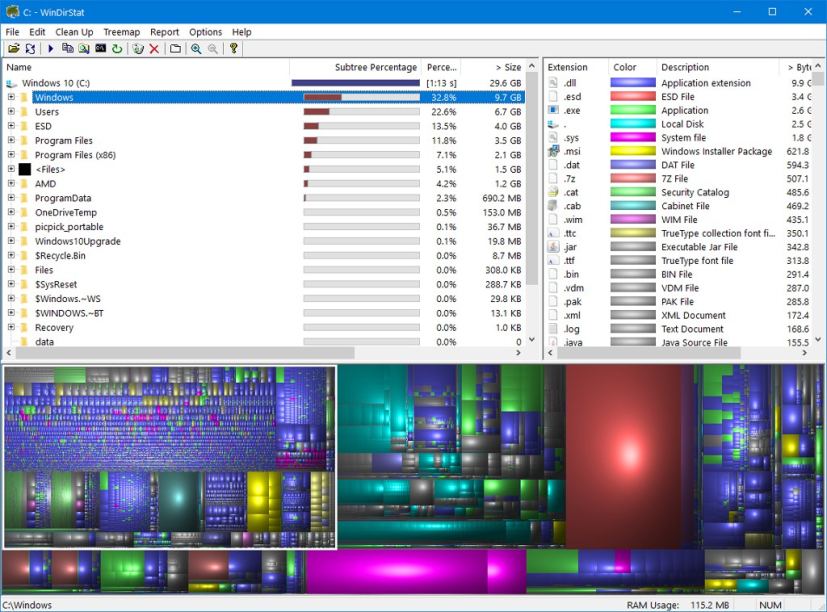Copy the selected path via Copy icon
The image size is (827, 612).
(x=70, y=49)
